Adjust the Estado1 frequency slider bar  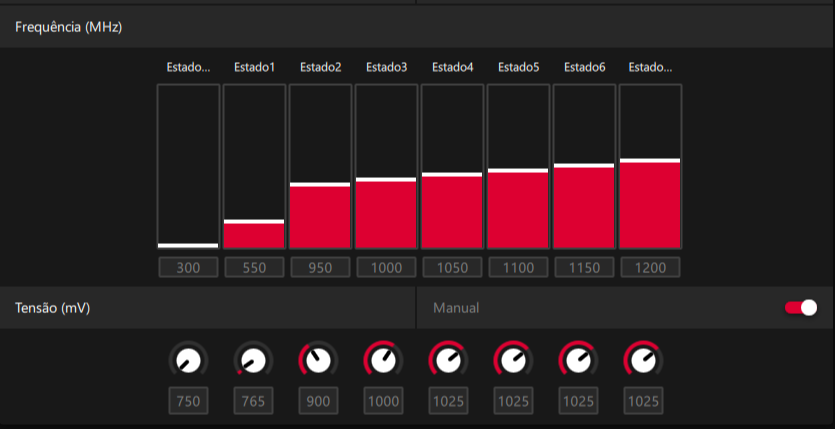click(x=255, y=167)
